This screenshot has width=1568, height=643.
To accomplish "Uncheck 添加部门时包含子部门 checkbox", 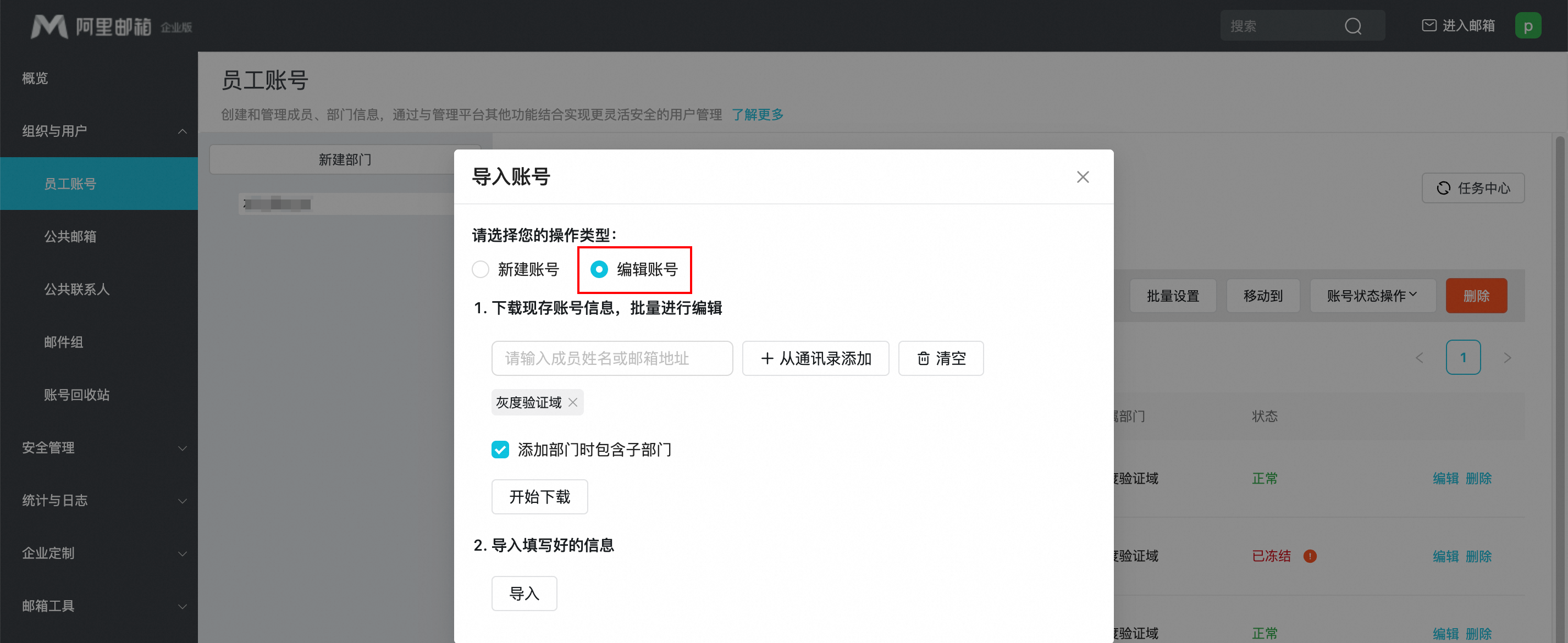I will 500,450.
